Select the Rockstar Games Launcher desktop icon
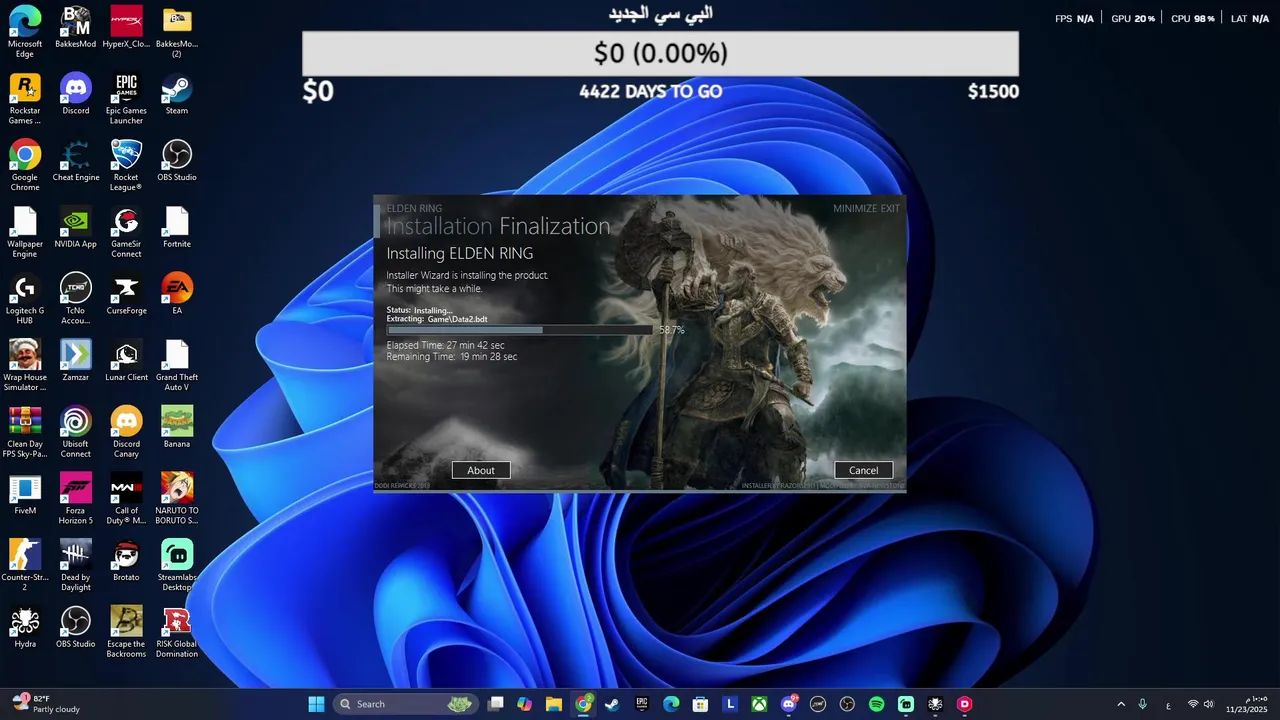The width and height of the screenshot is (1280, 720). (25, 98)
